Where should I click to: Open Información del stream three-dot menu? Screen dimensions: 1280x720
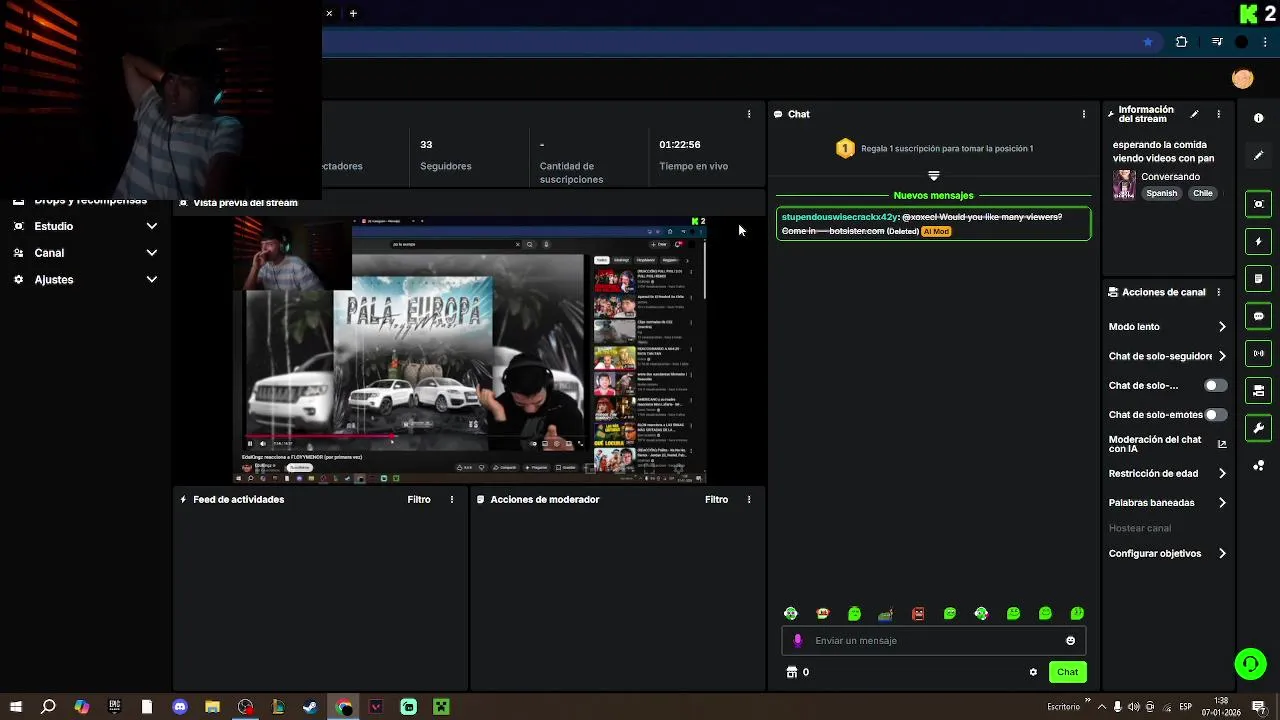point(1218,114)
